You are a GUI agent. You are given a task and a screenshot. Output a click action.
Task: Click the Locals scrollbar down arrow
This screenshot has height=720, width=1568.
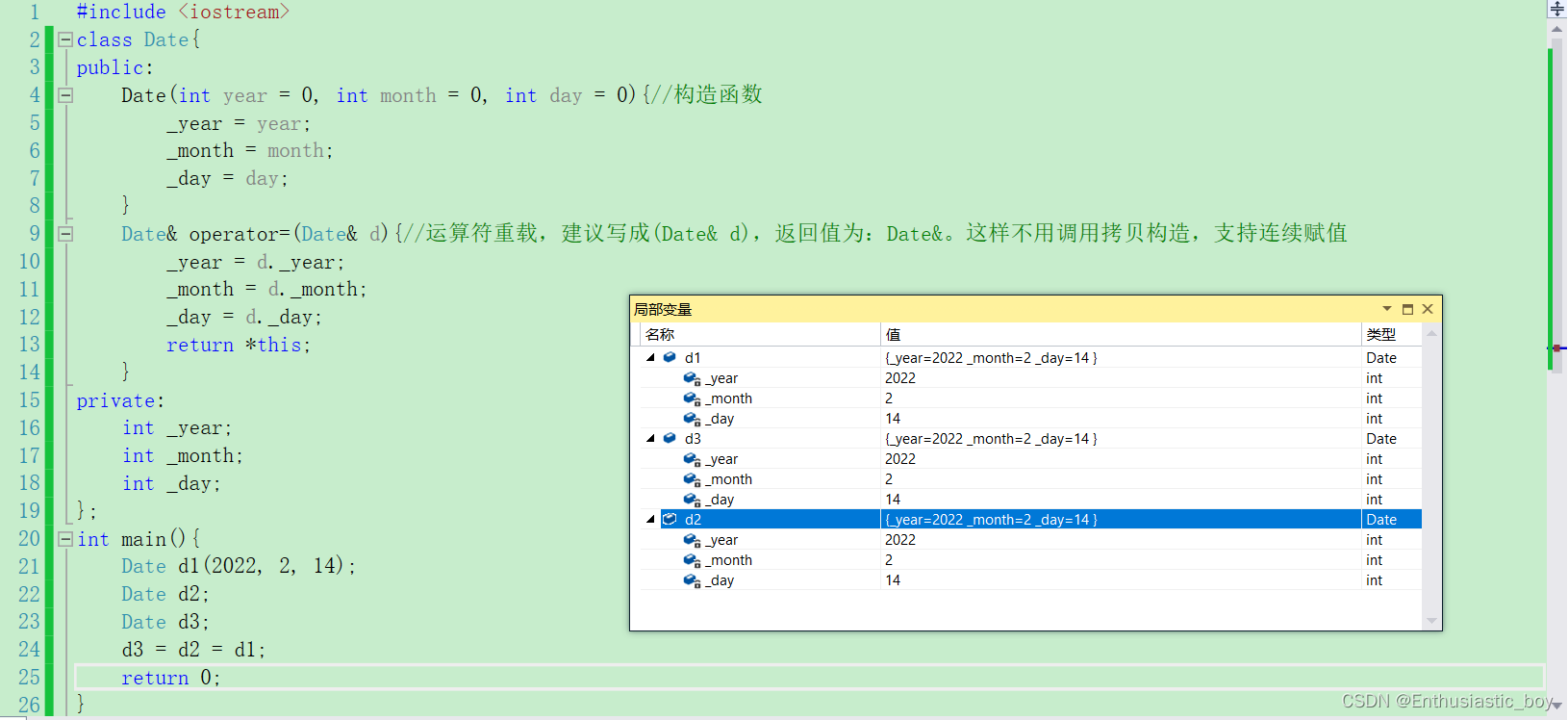(x=1431, y=621)
